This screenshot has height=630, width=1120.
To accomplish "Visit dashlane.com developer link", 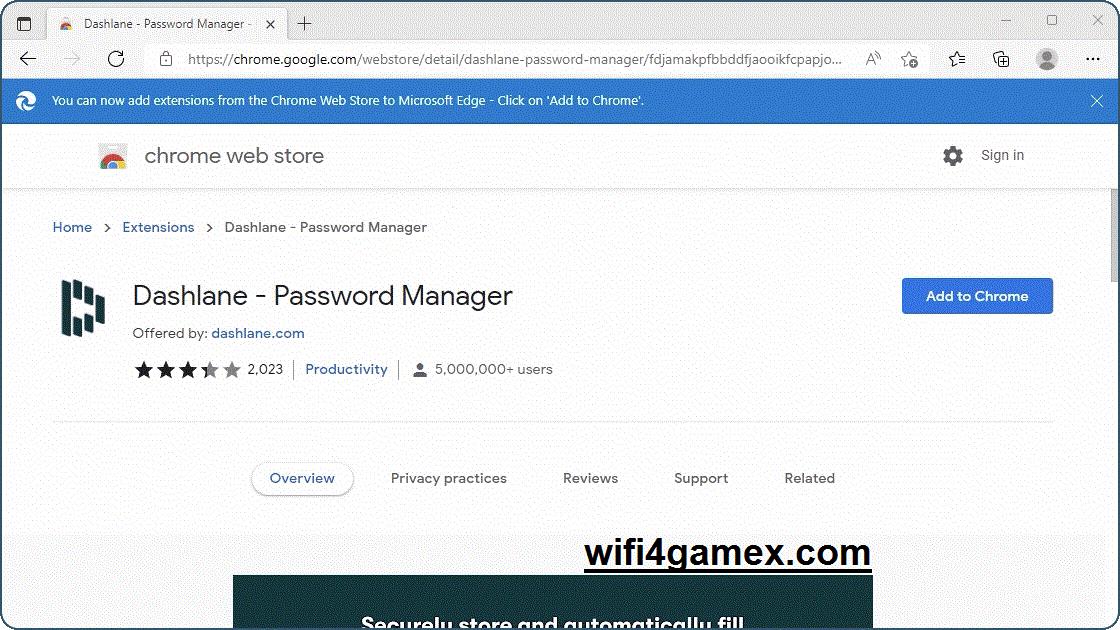I will [x=258, y=333].
